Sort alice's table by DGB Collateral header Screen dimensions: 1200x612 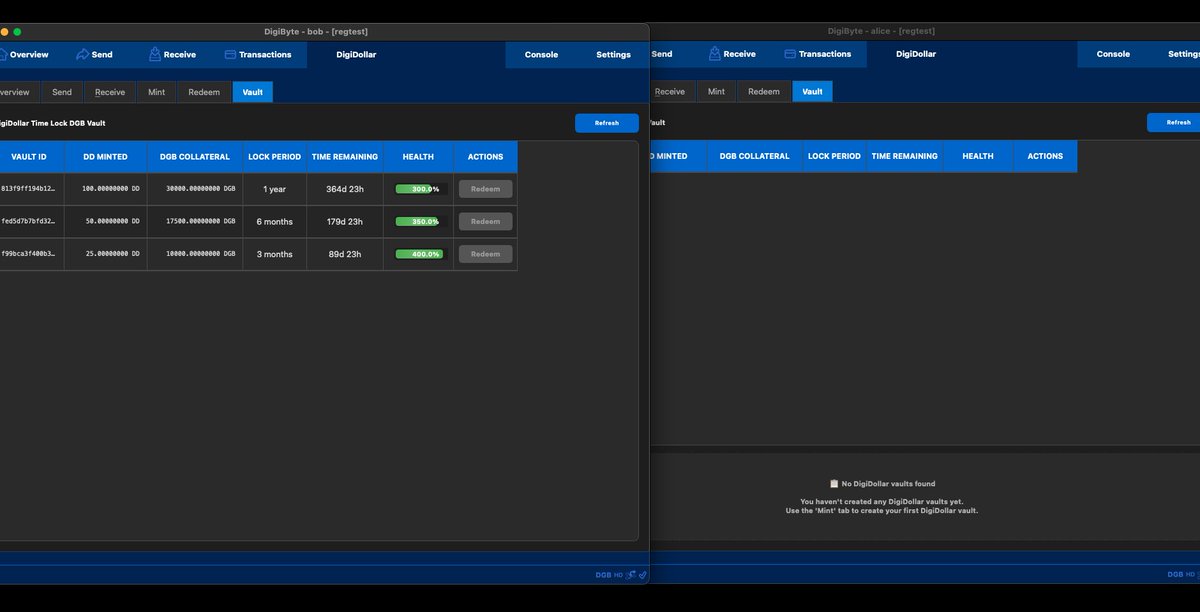point(754,157)
